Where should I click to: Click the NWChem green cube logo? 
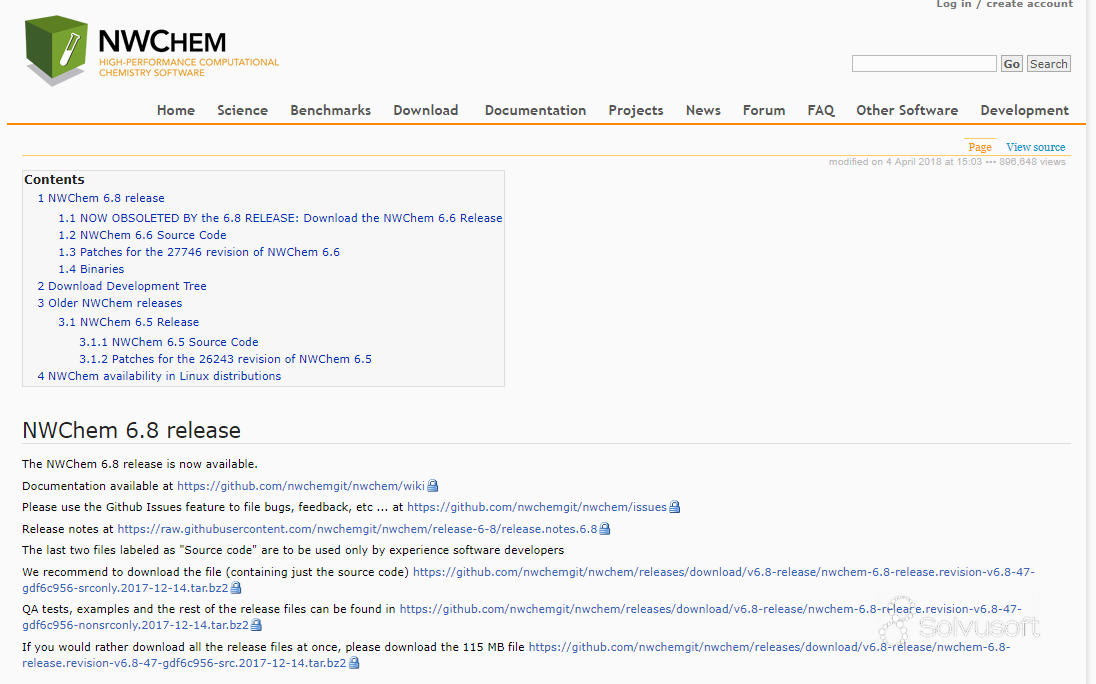56,50
